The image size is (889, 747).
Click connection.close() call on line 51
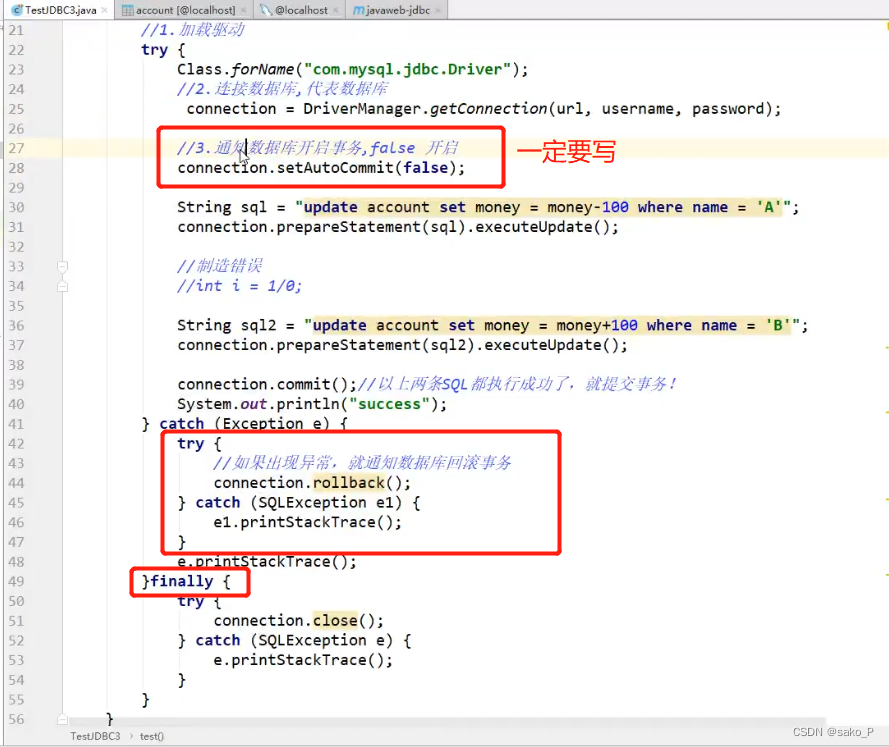tap(298, 621)
